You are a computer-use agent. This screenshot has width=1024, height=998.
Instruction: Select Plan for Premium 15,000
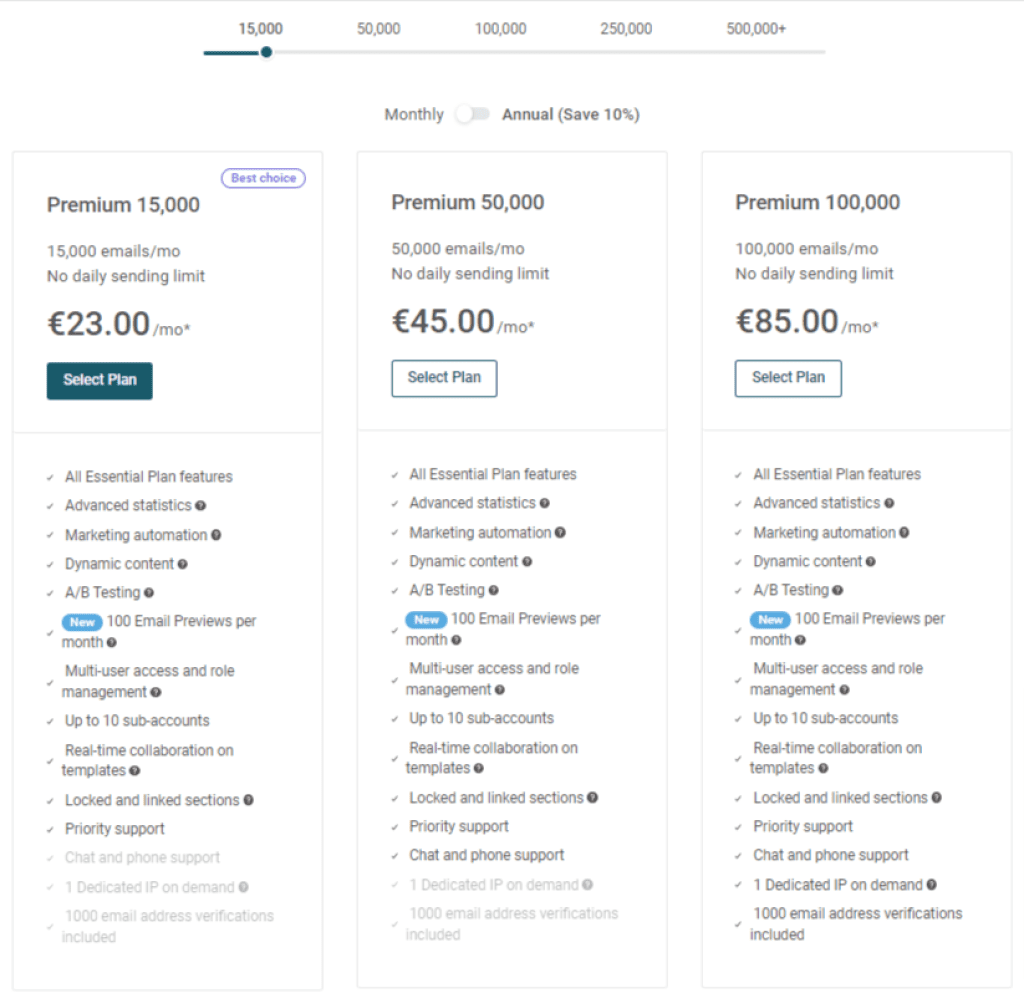tap(99, 381)
